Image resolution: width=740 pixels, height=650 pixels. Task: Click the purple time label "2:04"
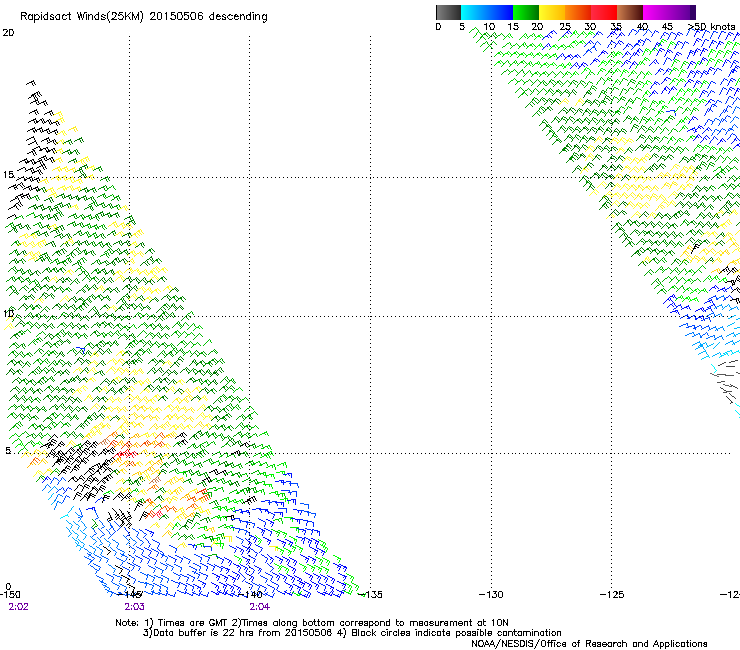coord(260,607)
